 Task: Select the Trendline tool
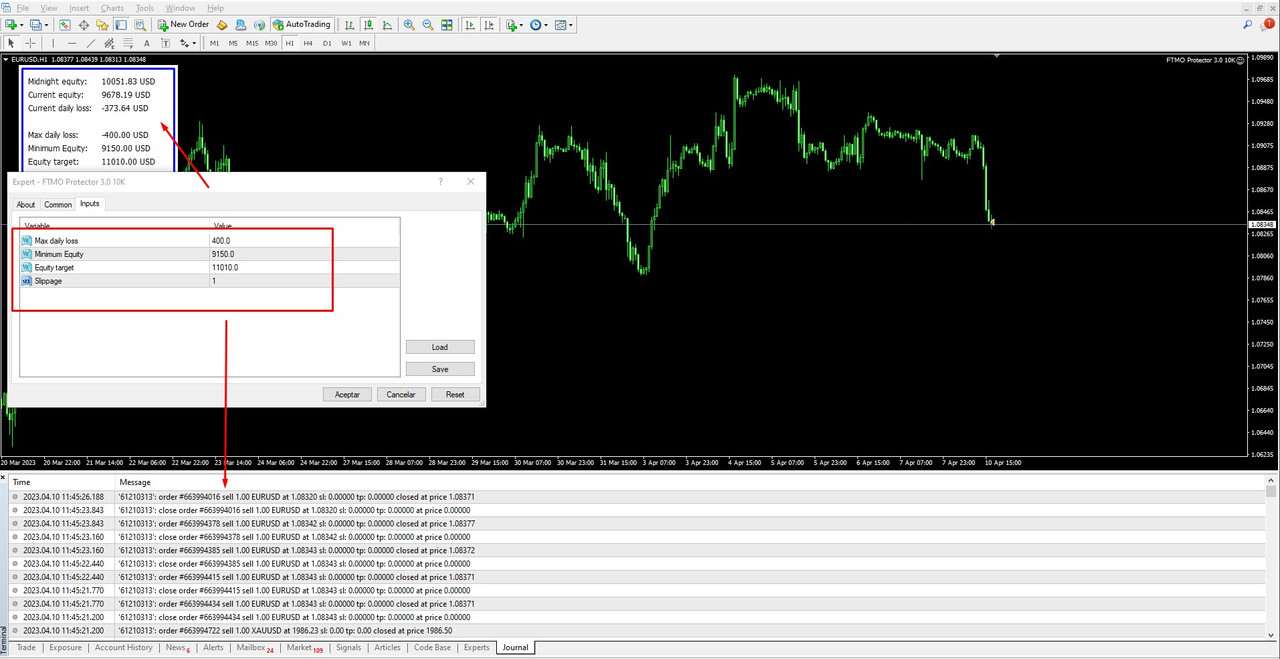point(91,43)
